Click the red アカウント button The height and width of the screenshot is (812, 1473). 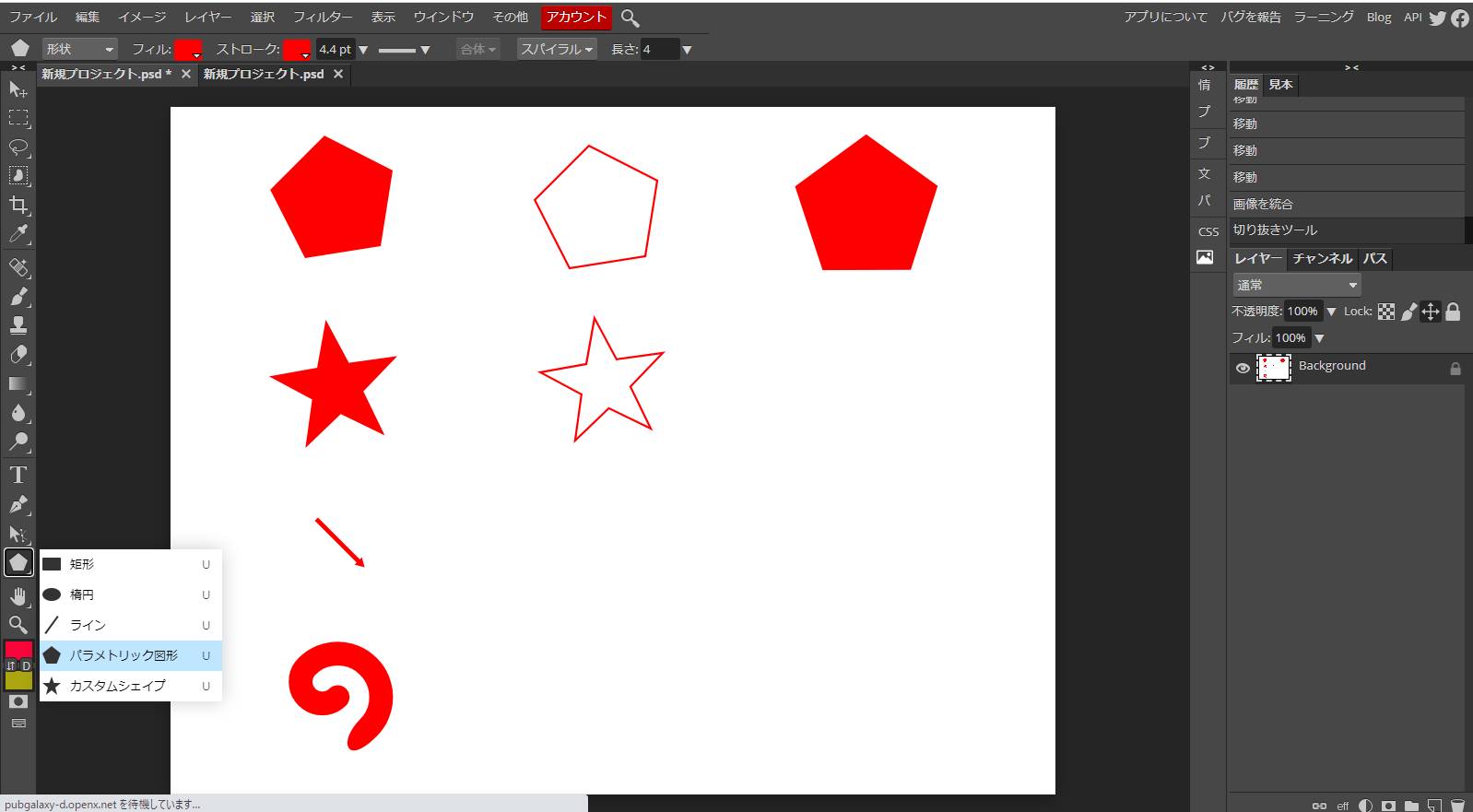click(576, 17)
